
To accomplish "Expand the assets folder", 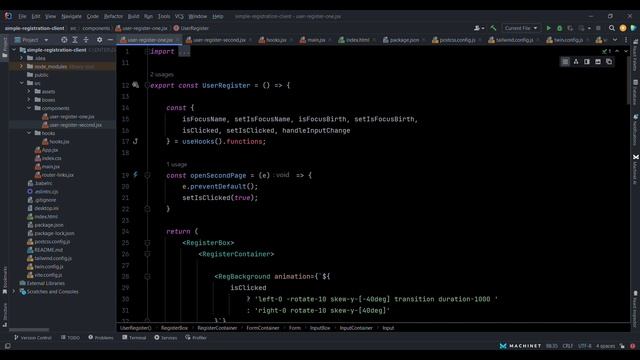I will [x=29, y=91].
